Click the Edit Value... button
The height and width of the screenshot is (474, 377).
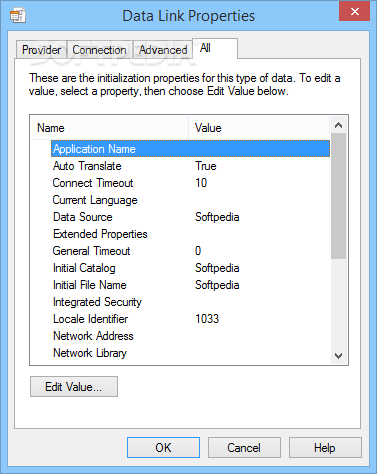click(74, 387)
